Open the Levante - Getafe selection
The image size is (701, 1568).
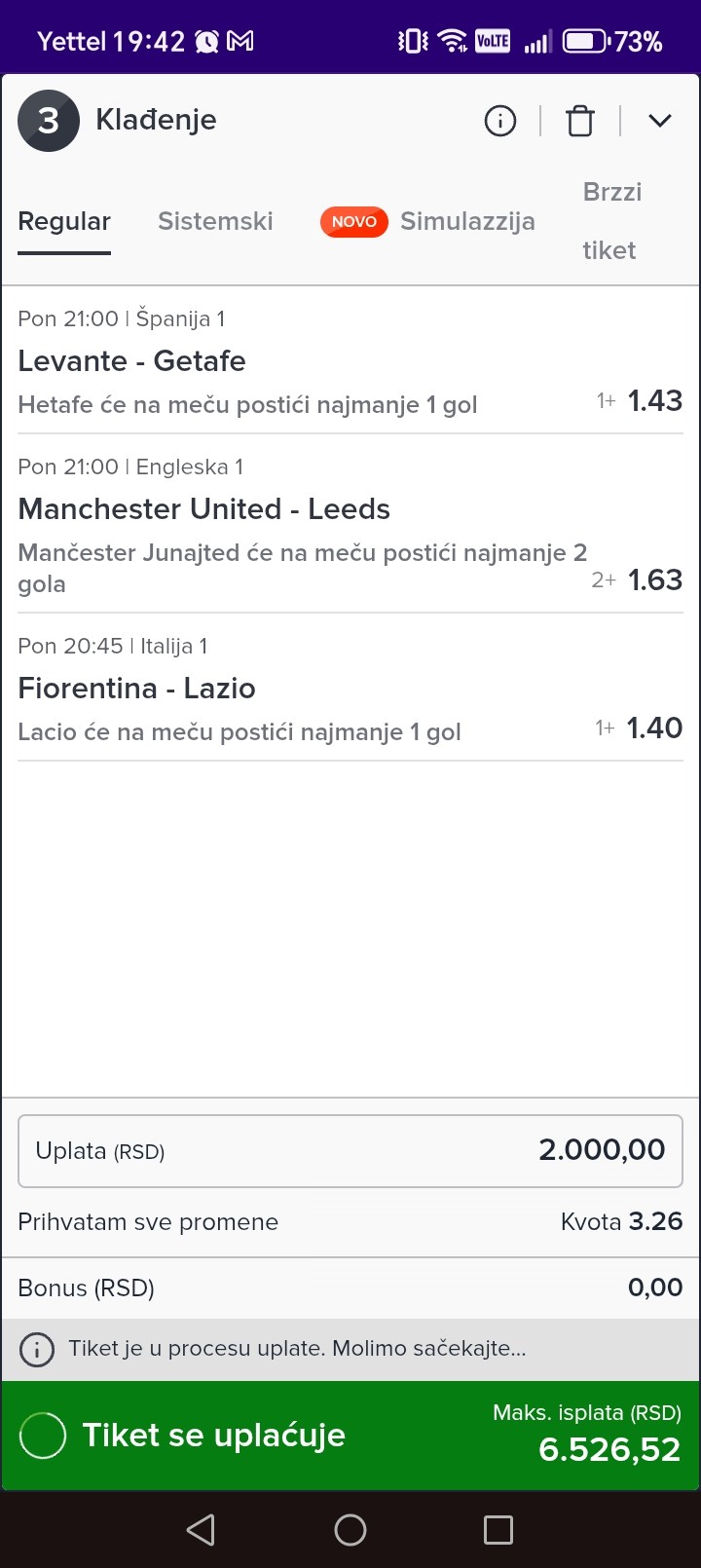(x=131, y=361)
